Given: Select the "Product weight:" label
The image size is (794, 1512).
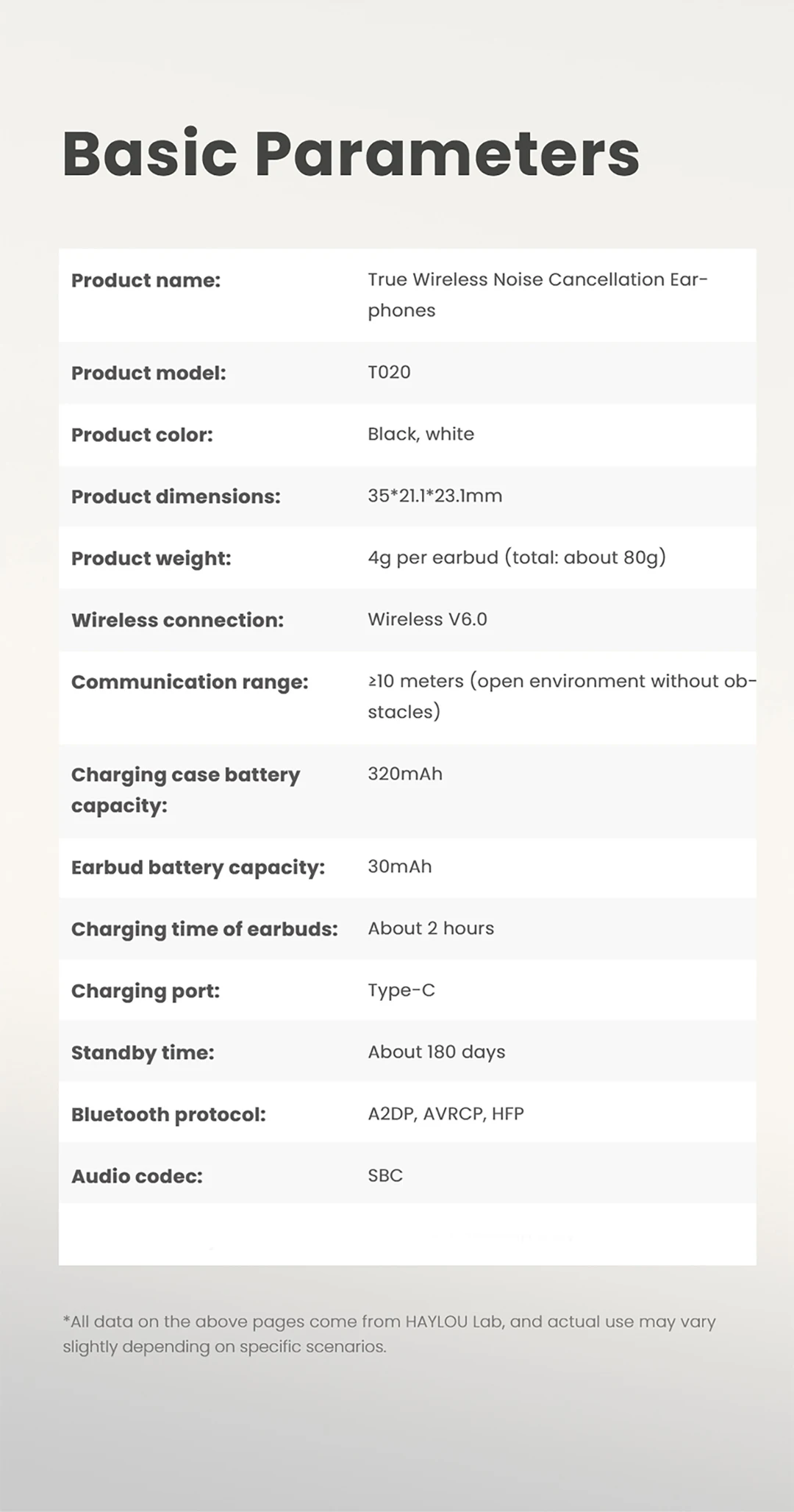Looking at the screenshot, I should pyautogui.click(x=151, y=558).
